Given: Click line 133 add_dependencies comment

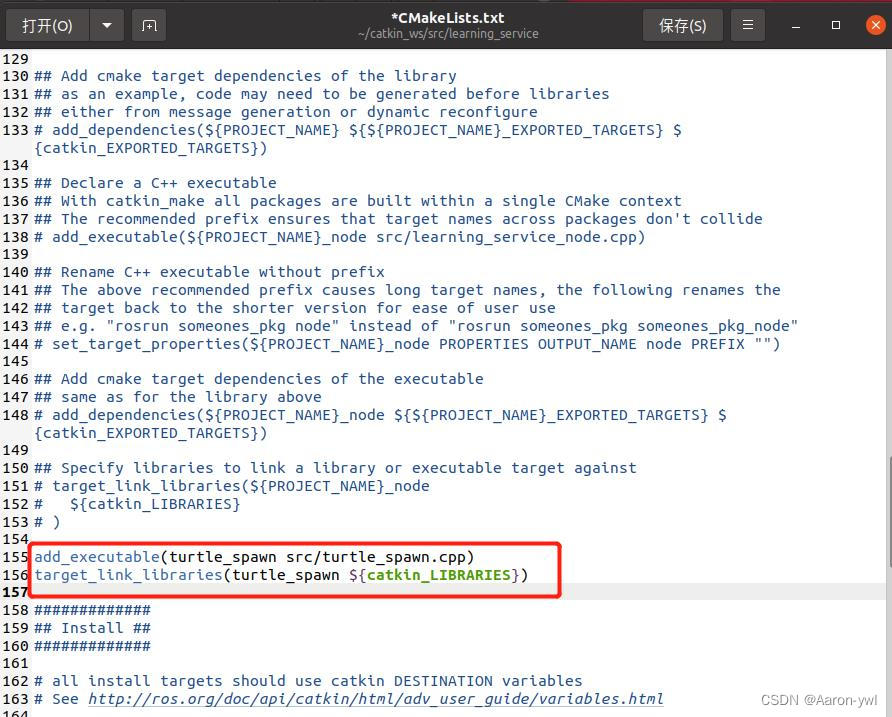Looking at the screenshot, I should pos(358,139).
